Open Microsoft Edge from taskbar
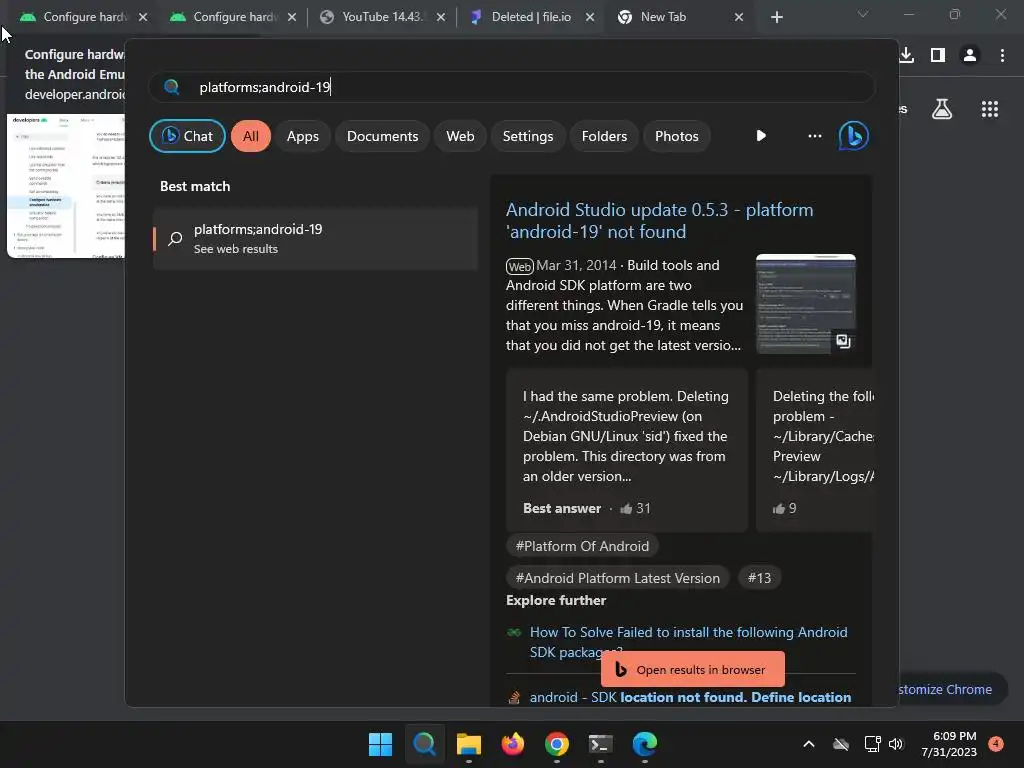The width and height of the screenshot is (1024, 768). point(645,744)
